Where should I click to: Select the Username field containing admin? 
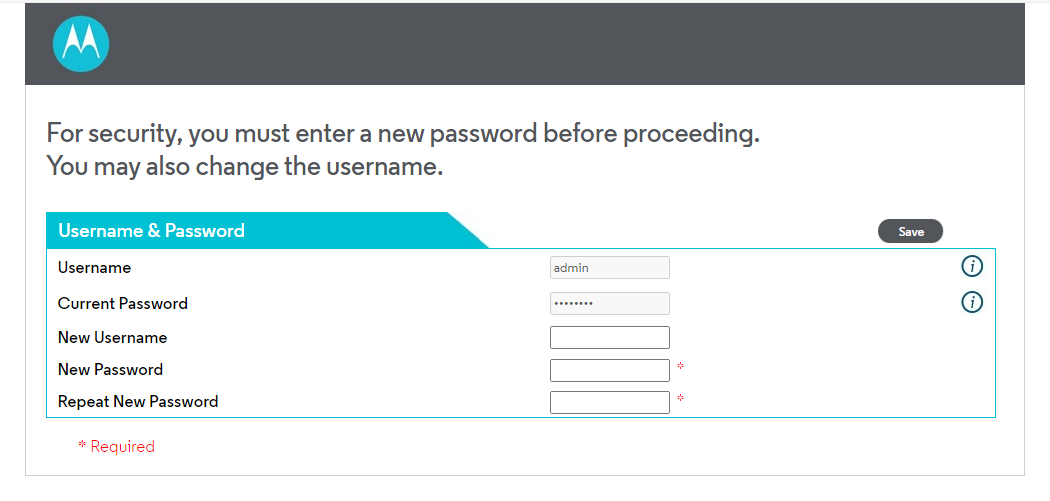tap(609, 268)
